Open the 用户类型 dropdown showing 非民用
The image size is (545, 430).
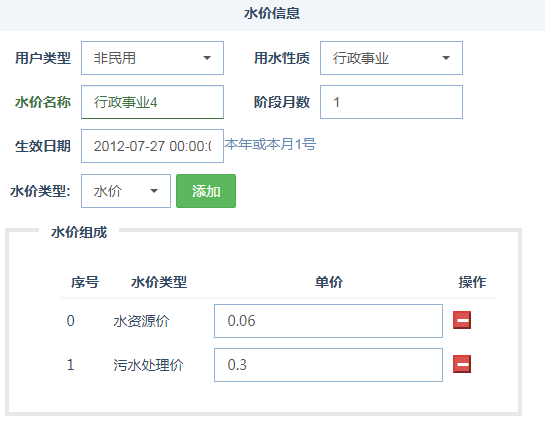point(152,58)
